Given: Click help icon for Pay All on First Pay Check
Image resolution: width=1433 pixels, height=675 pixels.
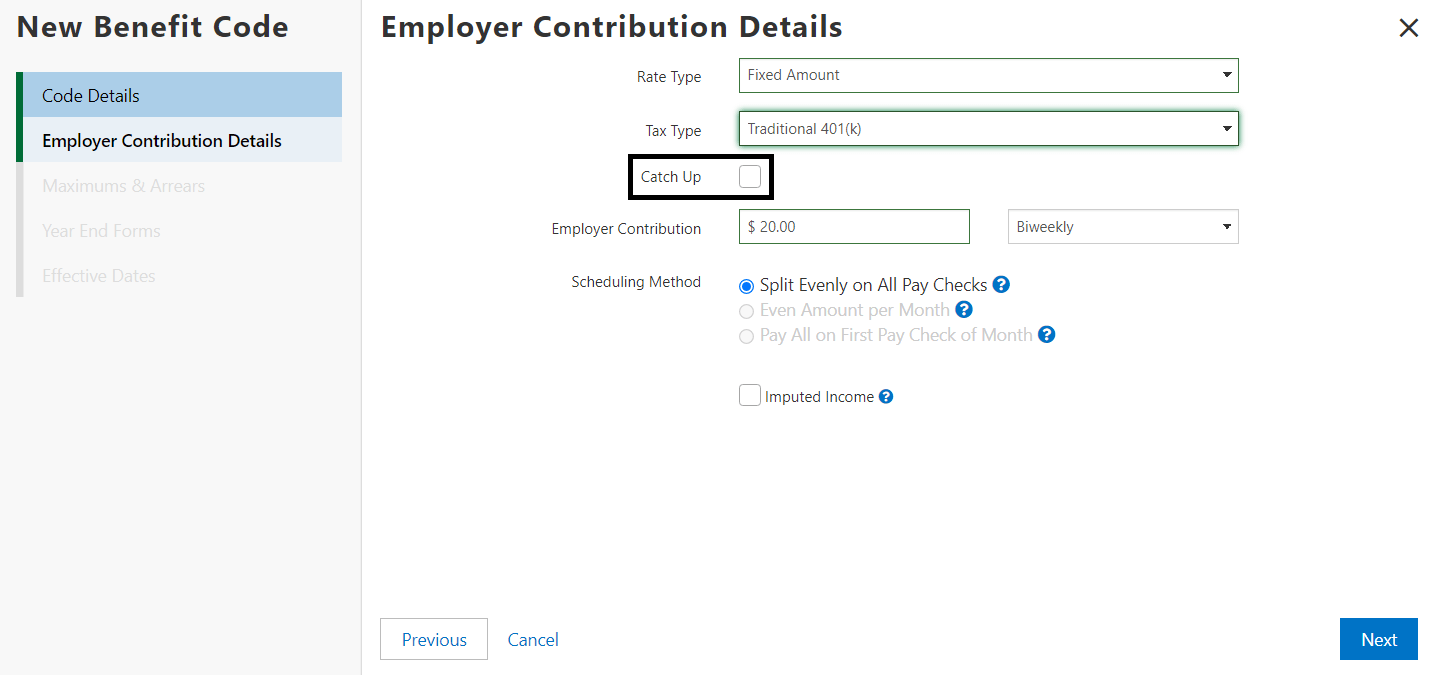Looking at the screenshot, I should tap(1046, 335).
